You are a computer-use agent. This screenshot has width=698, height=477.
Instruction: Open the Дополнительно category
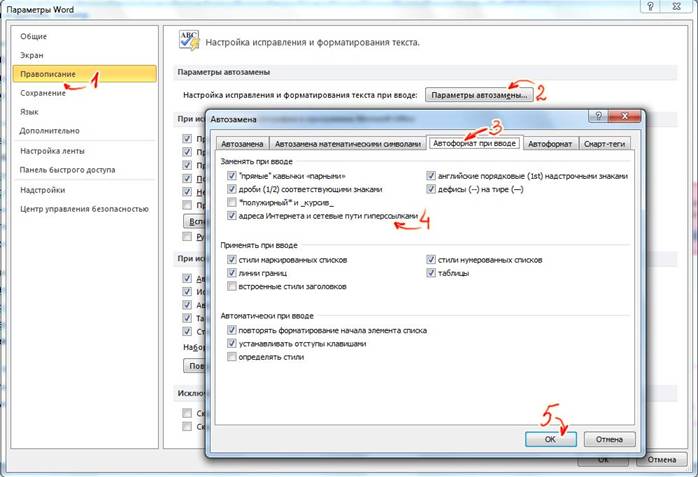pyautogui.click(x=49, y=131)
